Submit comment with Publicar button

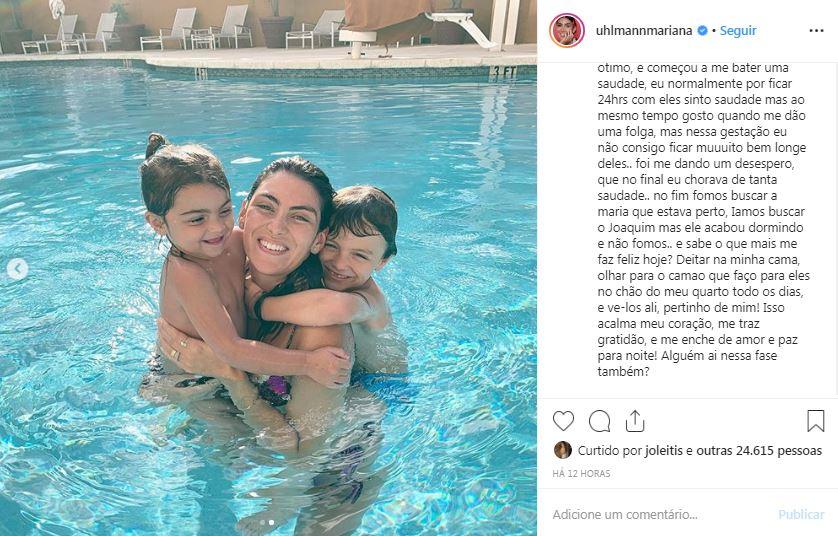click(801, 515)
